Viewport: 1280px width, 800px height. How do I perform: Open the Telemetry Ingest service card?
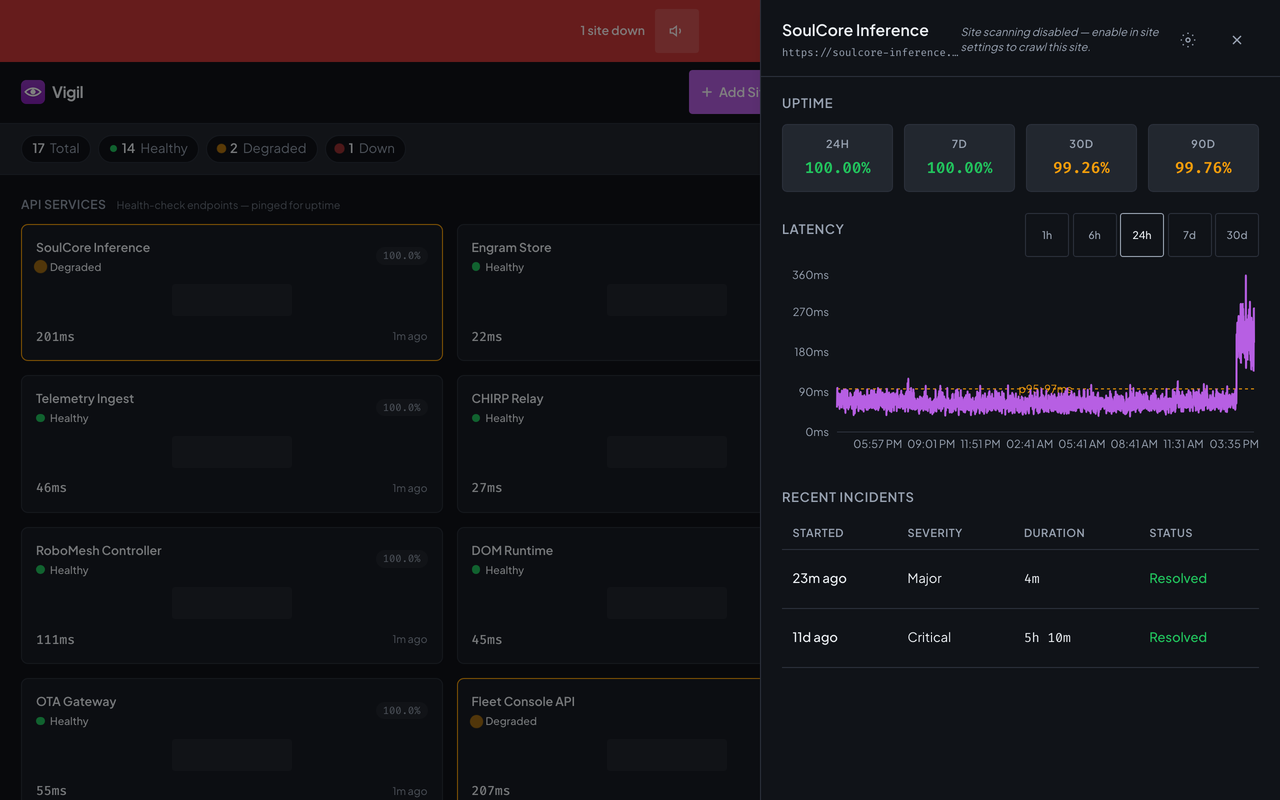point(232,444)
